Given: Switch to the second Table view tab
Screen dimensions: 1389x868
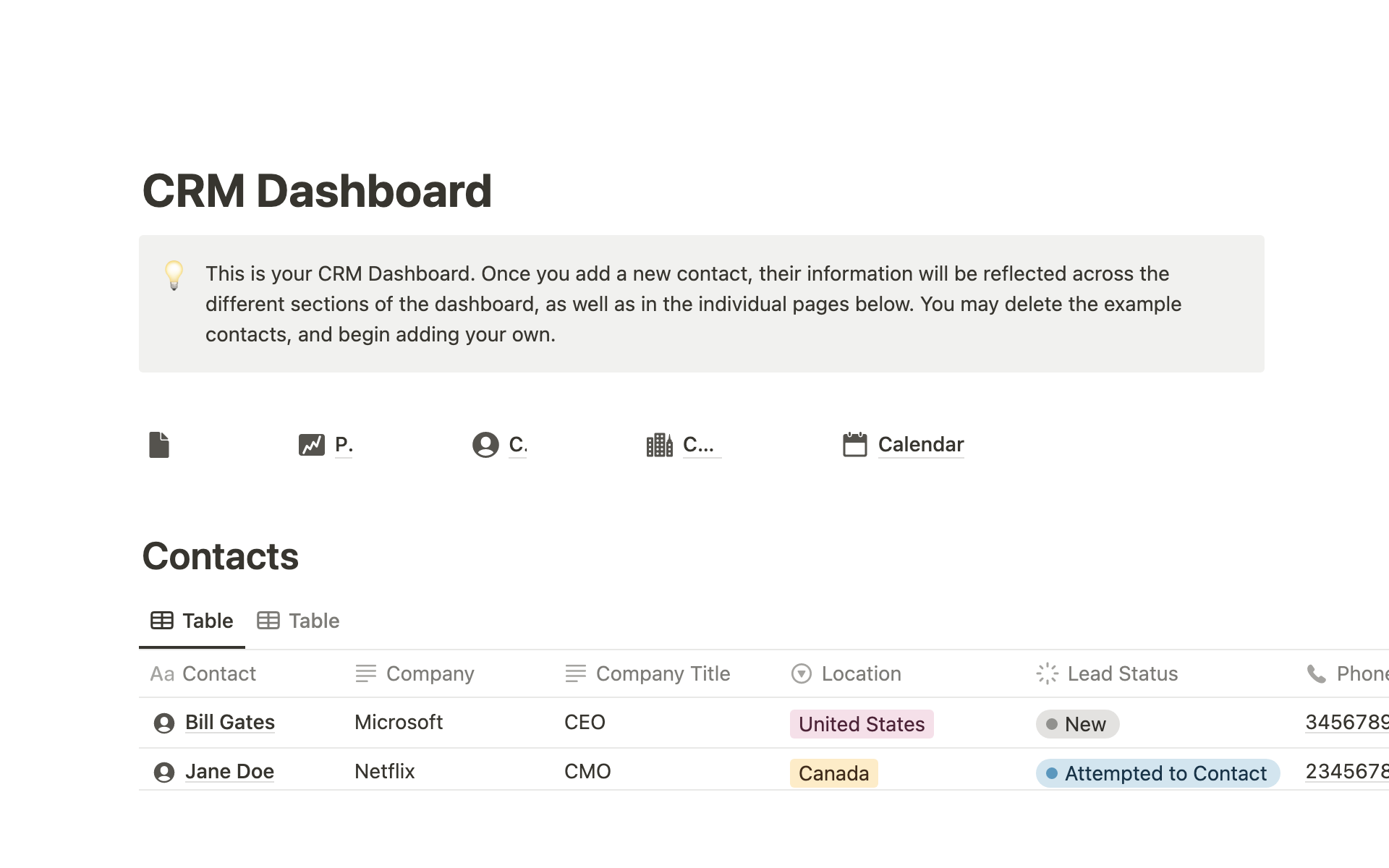Looking at the screenshot, I should [x=298, y=621].
